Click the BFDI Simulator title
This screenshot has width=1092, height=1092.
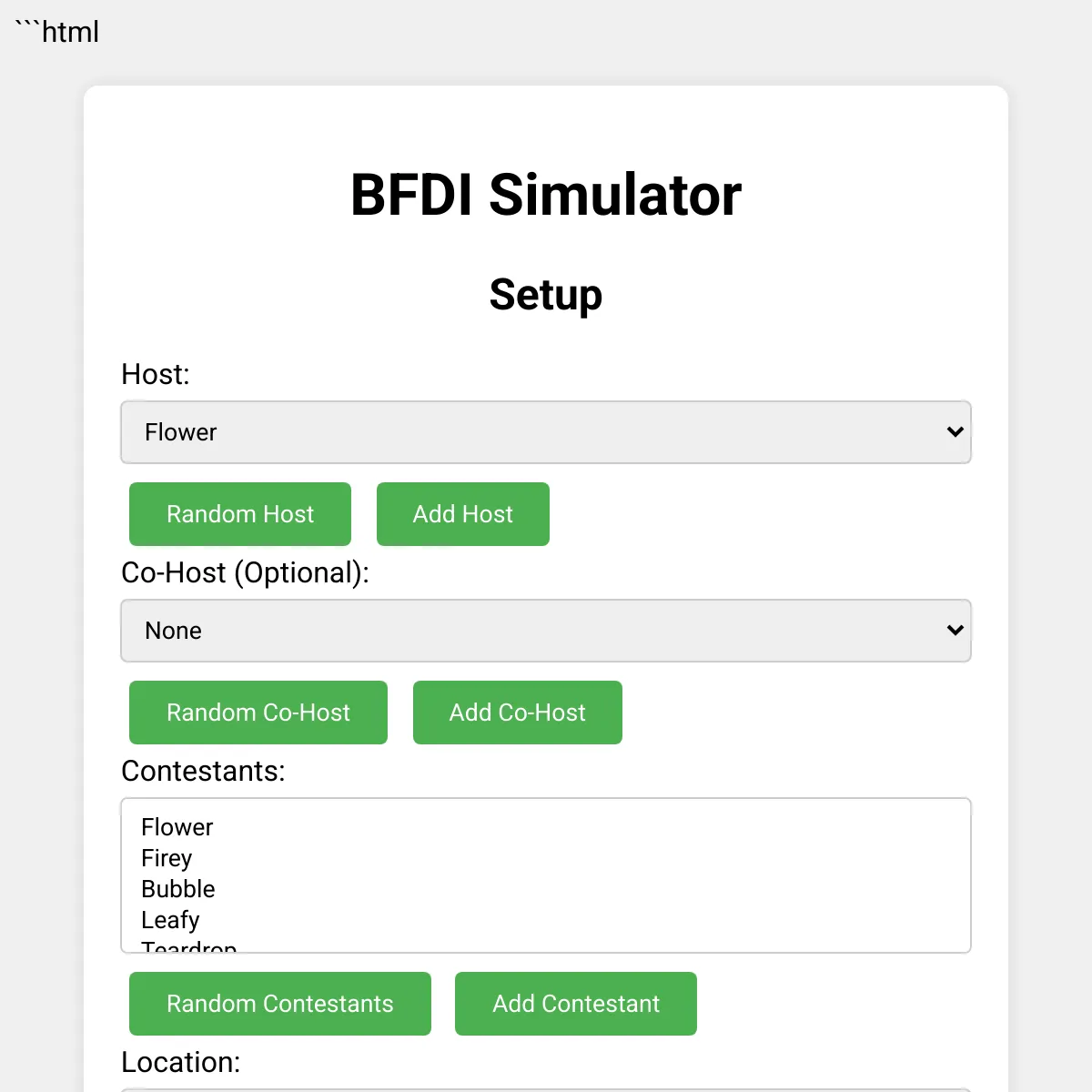click(546, 195)
